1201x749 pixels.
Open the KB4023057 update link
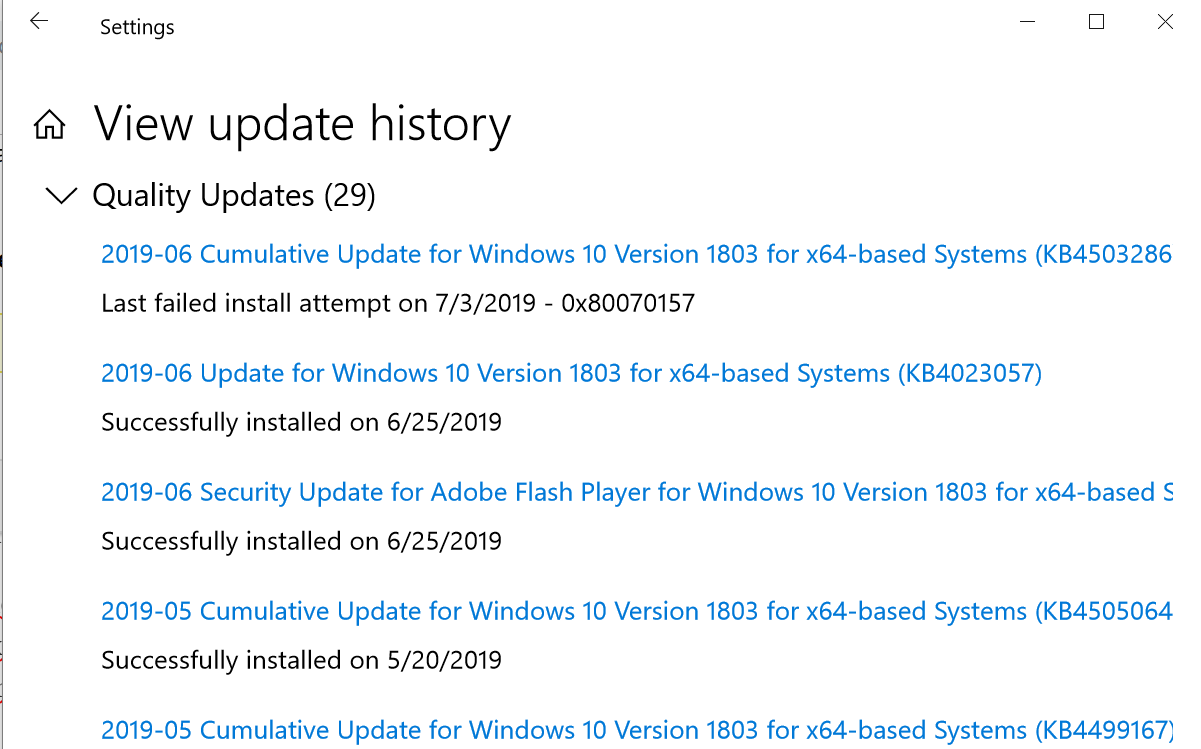571,373
